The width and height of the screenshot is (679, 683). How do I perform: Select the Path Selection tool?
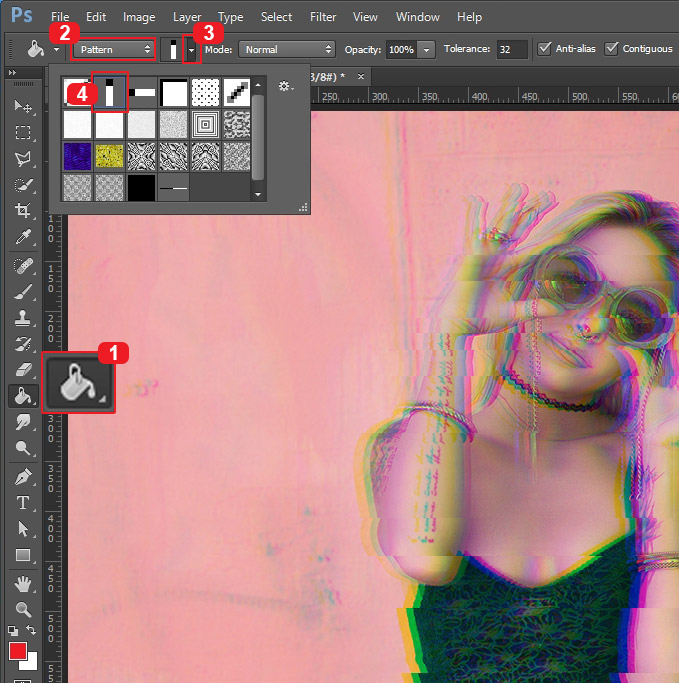[23, 529]
